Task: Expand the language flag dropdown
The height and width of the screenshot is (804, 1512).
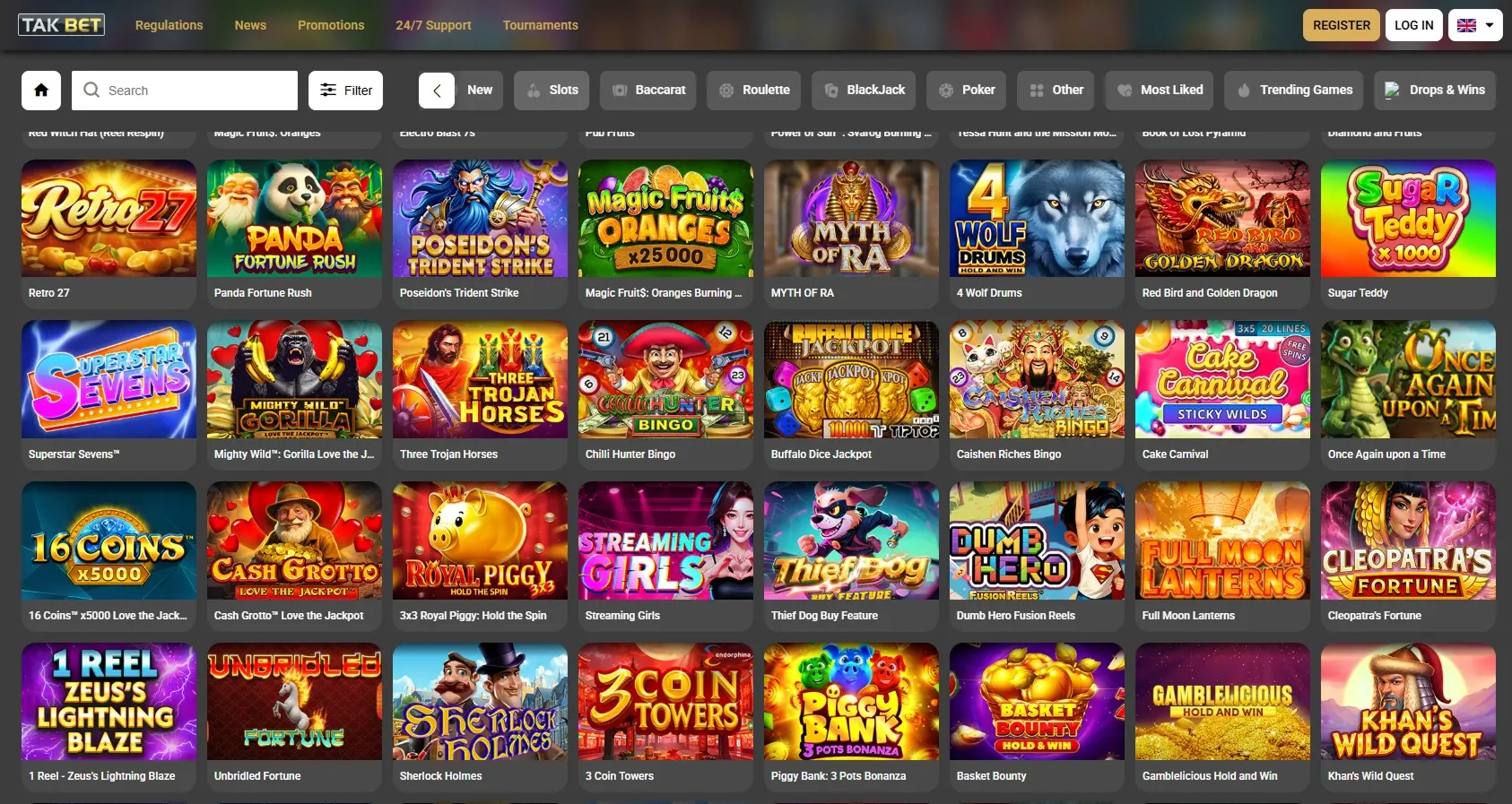Action: point(1475,25)
